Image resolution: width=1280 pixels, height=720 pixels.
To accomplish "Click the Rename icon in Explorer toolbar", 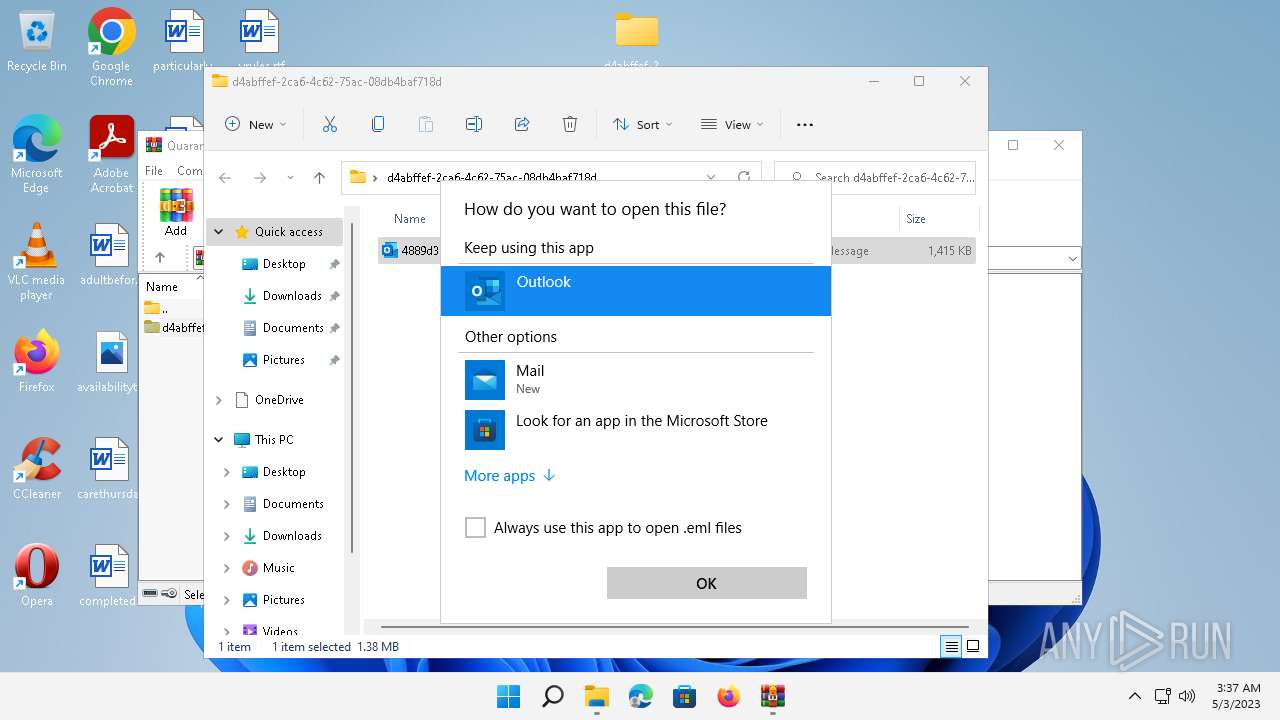I will point(474,124).
